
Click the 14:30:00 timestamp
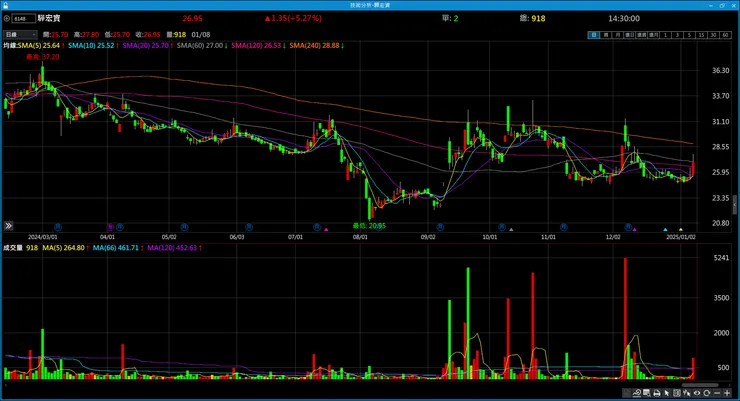624,18
